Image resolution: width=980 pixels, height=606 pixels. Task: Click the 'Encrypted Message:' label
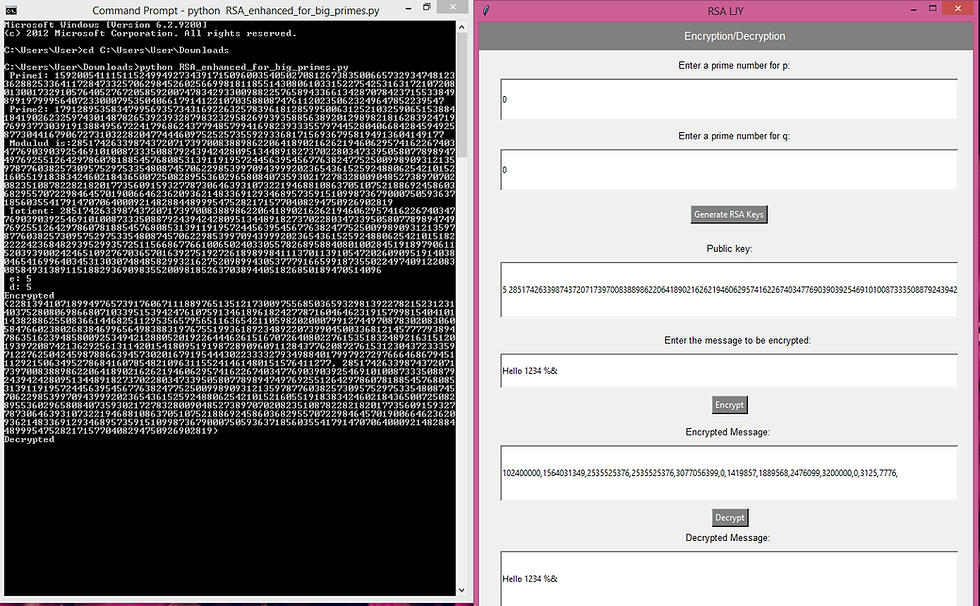point(728,432)
